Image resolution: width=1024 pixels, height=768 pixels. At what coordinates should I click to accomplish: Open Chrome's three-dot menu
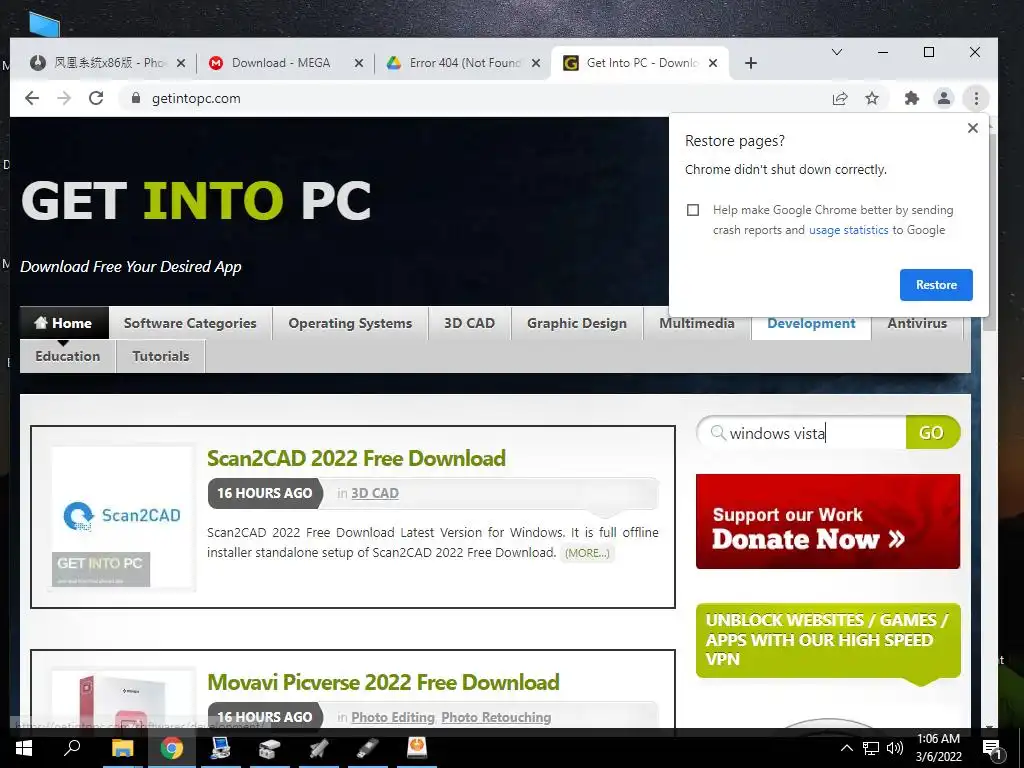[976, 98]
